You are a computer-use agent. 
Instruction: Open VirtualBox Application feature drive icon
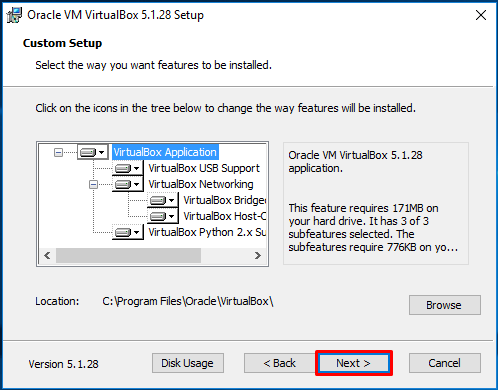pos(88,152)
